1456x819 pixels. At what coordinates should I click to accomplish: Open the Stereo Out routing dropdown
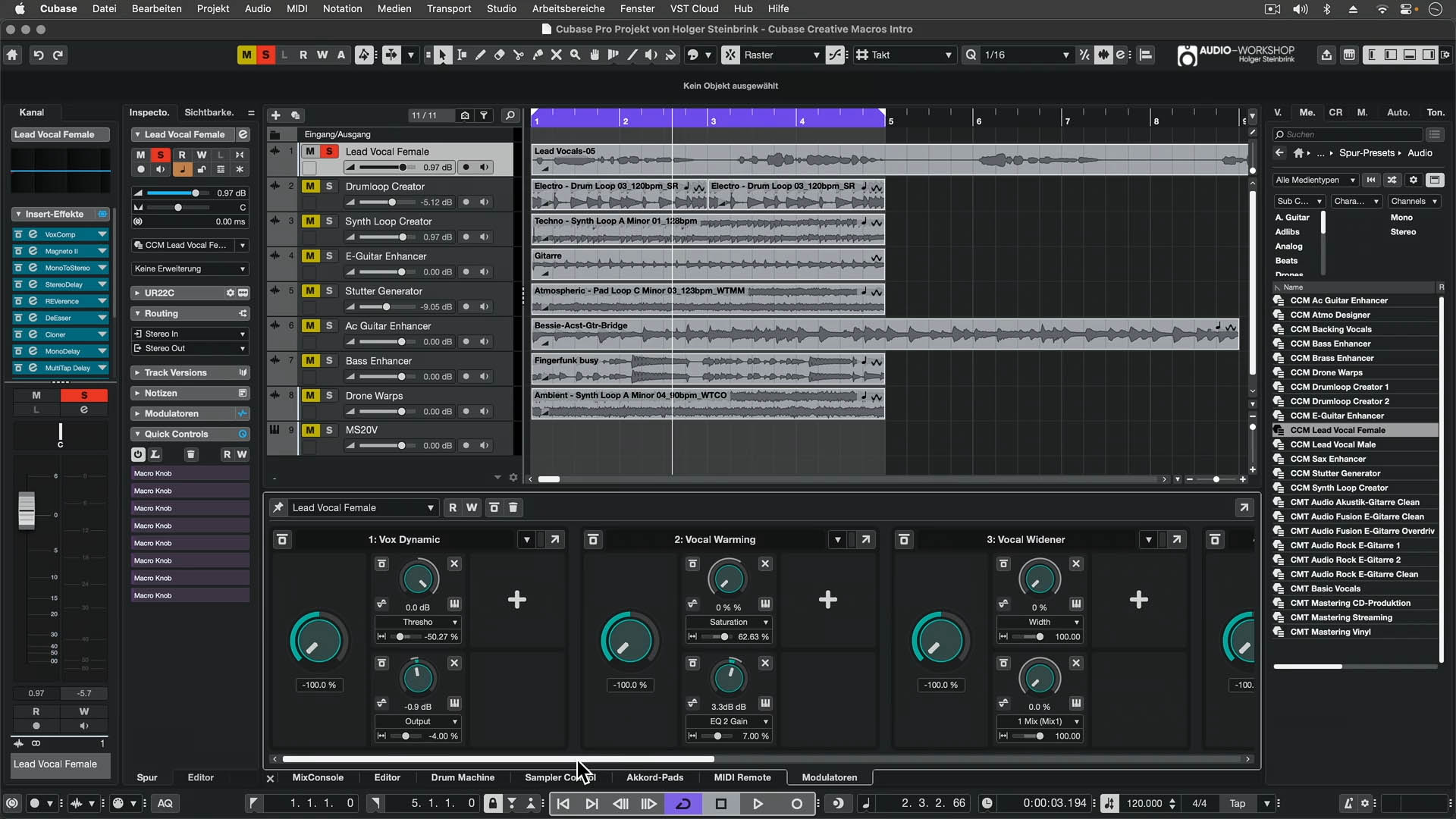[190, 348]
